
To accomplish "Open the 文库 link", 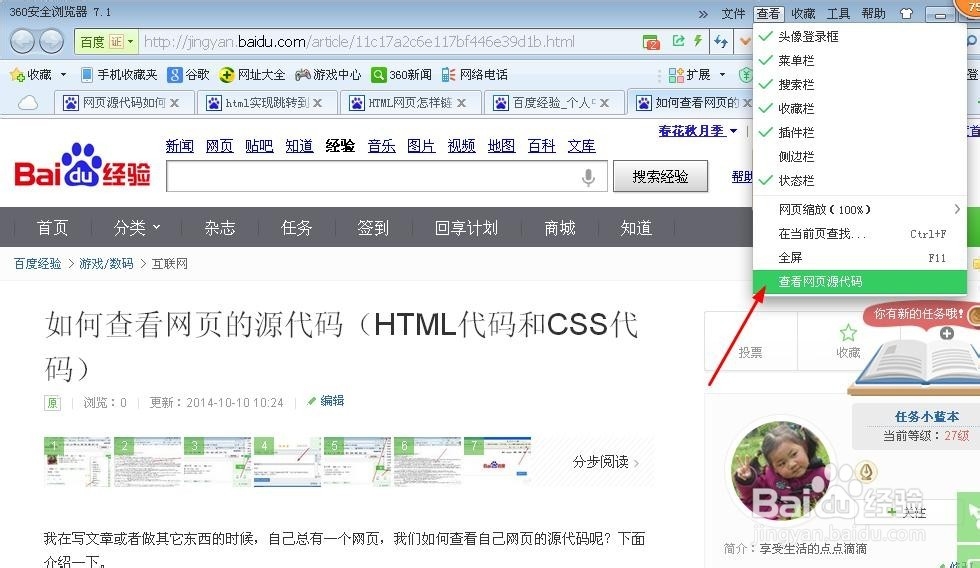I will coord(581,146).
